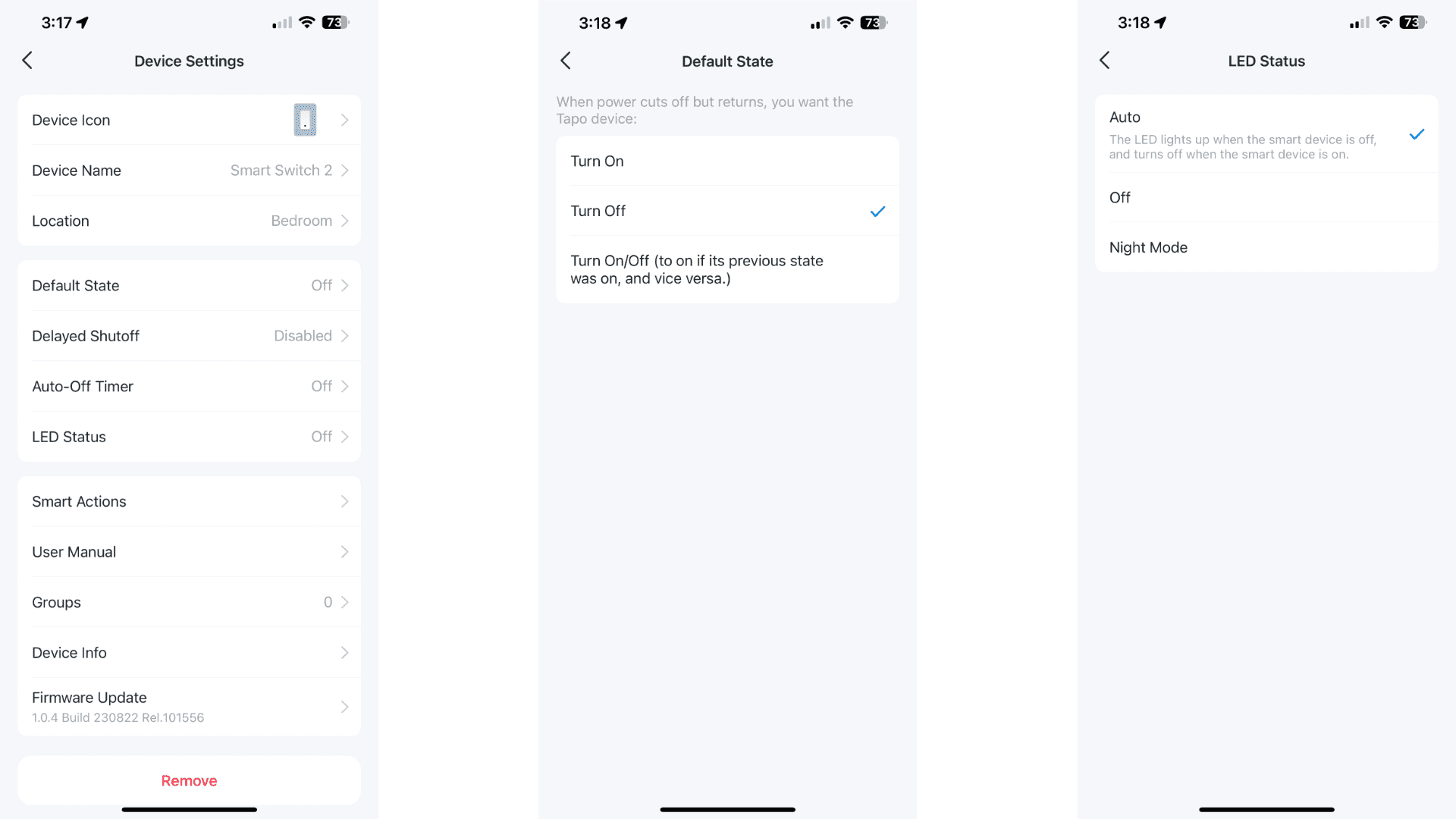Tap Remove device button
Image resolution: width=1456 pixels, height=819 pixels.
tap(189, 781)
